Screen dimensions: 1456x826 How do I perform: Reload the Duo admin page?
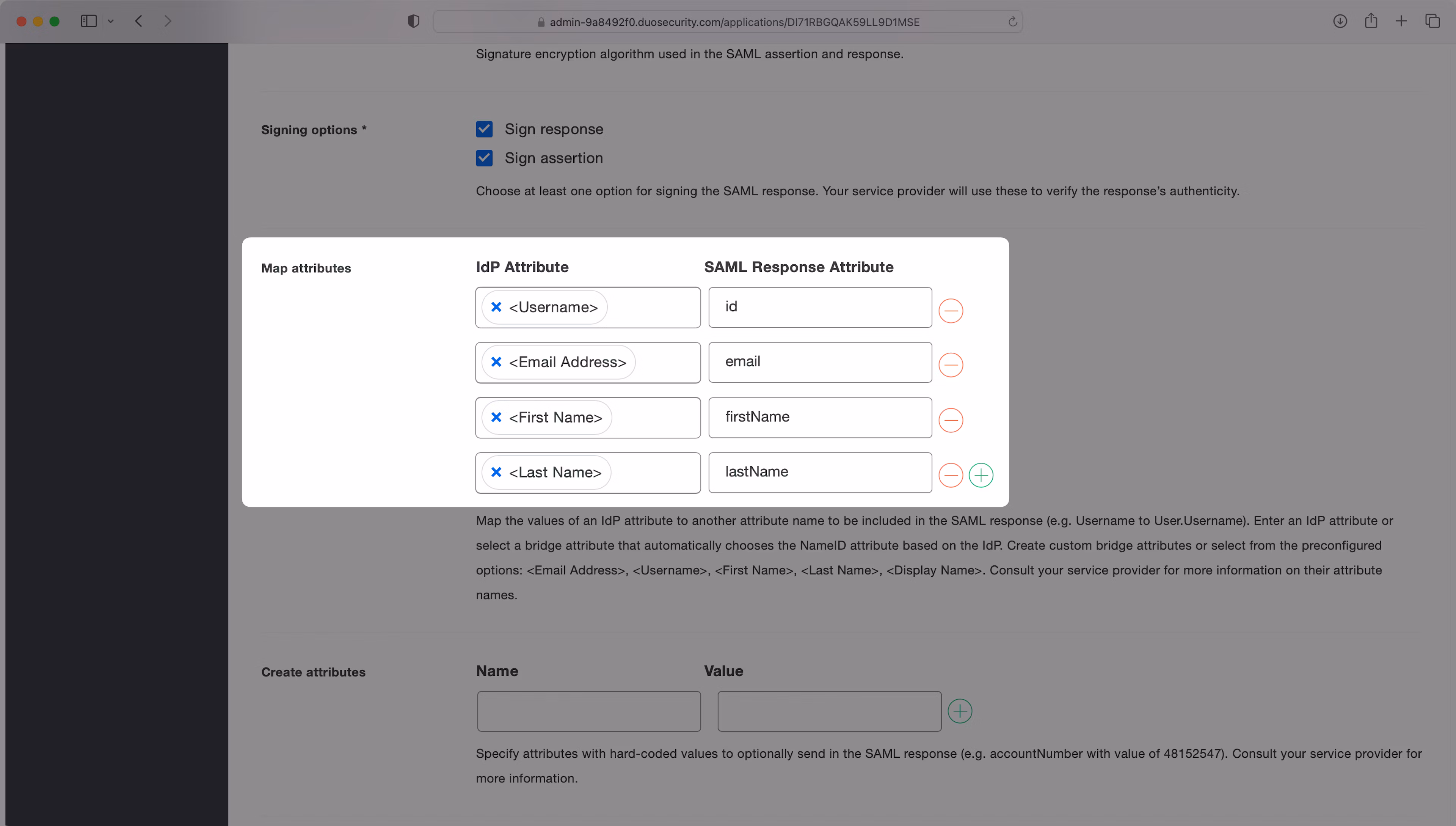tap(1012, 22)
